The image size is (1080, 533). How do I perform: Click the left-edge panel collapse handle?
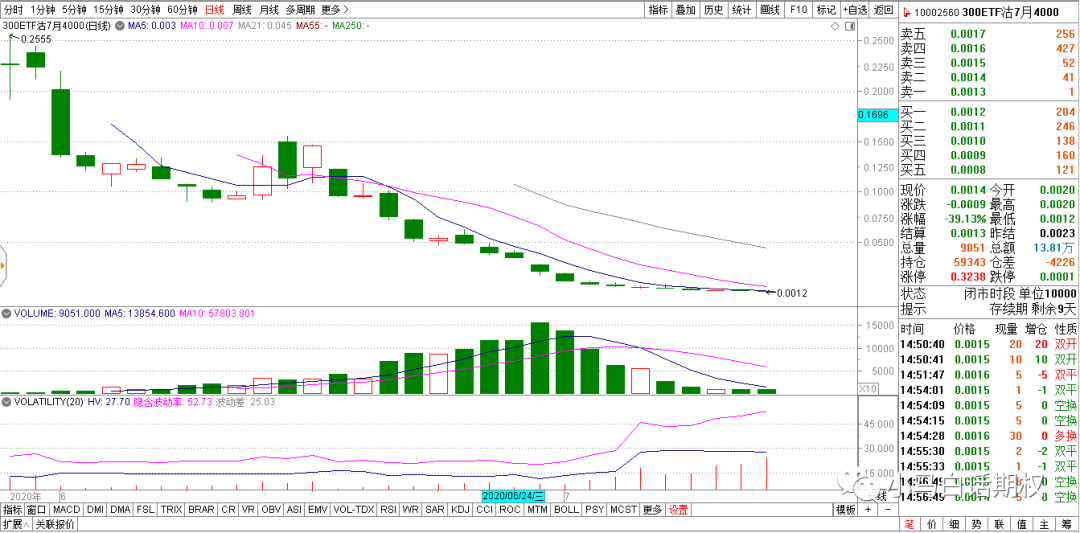coord(3,266)
